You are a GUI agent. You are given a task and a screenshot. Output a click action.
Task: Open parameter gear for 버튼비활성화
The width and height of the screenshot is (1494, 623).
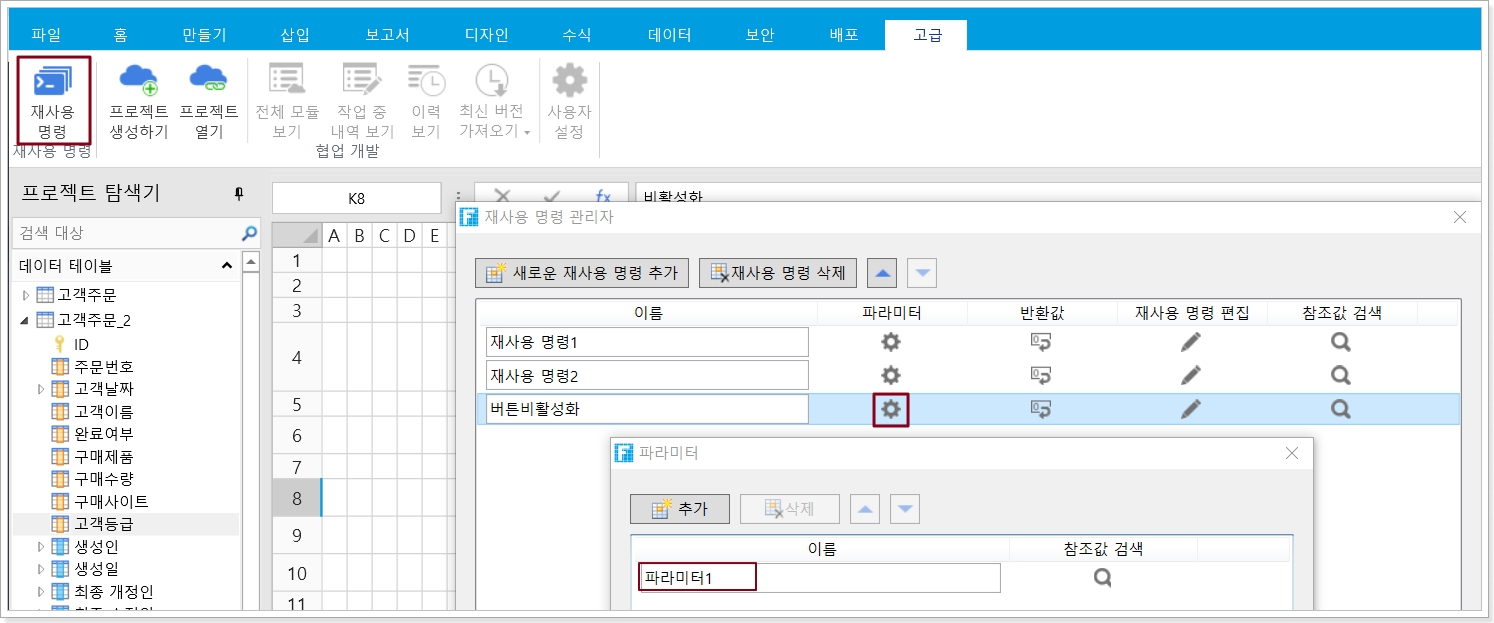pyautogui.click(x=890, y=409)
